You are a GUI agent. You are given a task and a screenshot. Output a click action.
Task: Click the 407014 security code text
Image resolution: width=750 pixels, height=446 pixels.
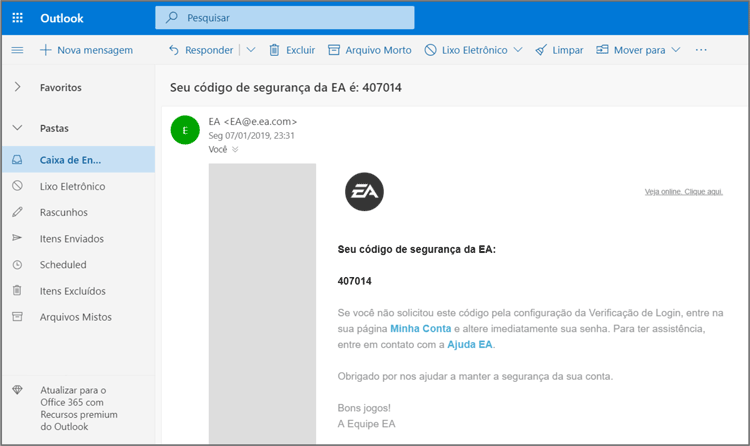(354, 281)
